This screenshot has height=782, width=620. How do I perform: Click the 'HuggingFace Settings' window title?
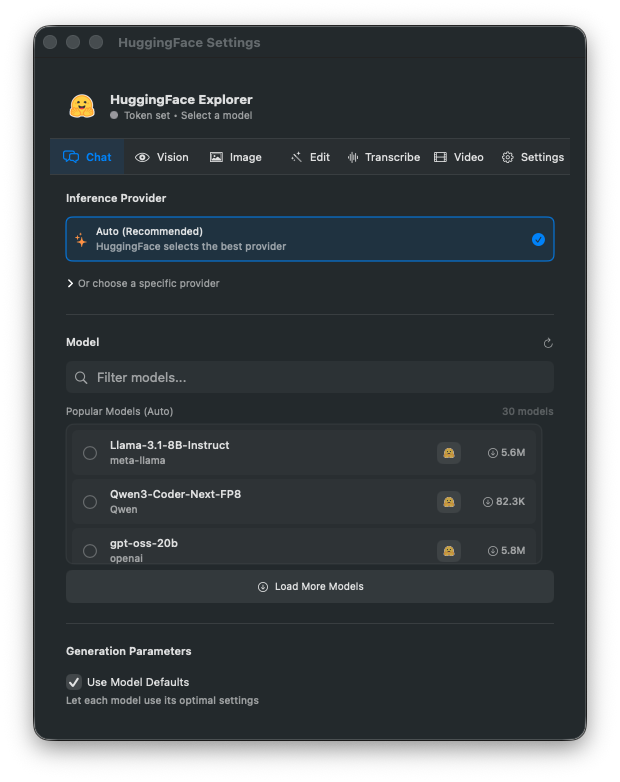(x=189, y=42)
